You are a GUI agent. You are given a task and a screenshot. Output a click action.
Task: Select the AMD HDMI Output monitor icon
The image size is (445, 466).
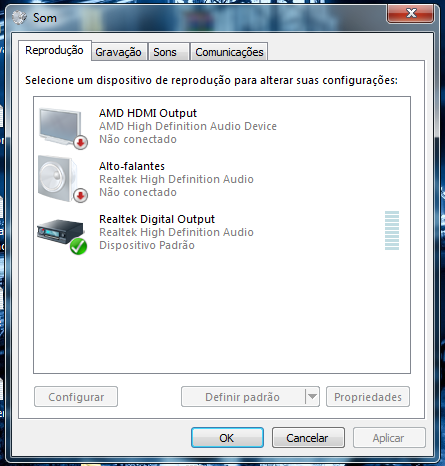pyautogui.click(x=60, y=127)
